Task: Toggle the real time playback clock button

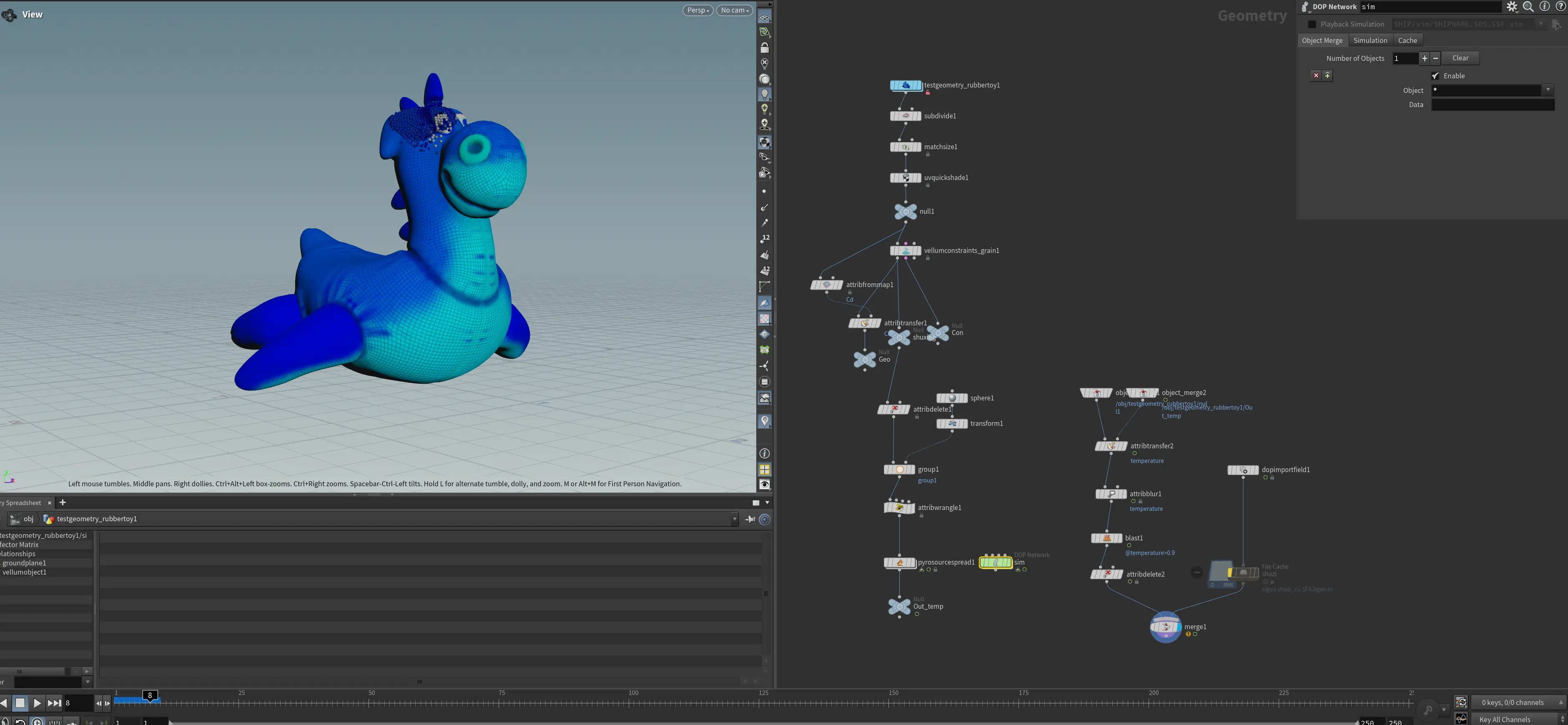Action: click(38, 722)
